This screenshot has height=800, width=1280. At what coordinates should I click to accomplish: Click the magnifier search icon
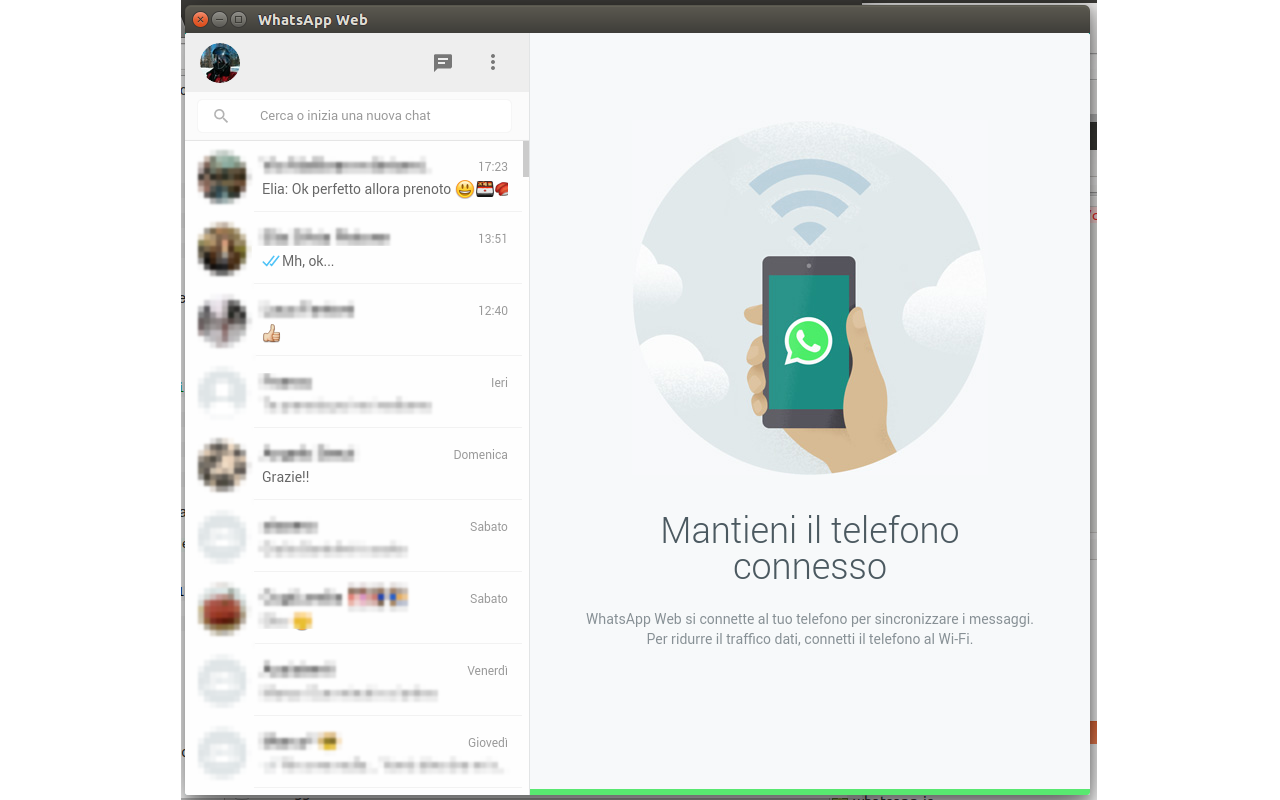click(x=221, y=116)
